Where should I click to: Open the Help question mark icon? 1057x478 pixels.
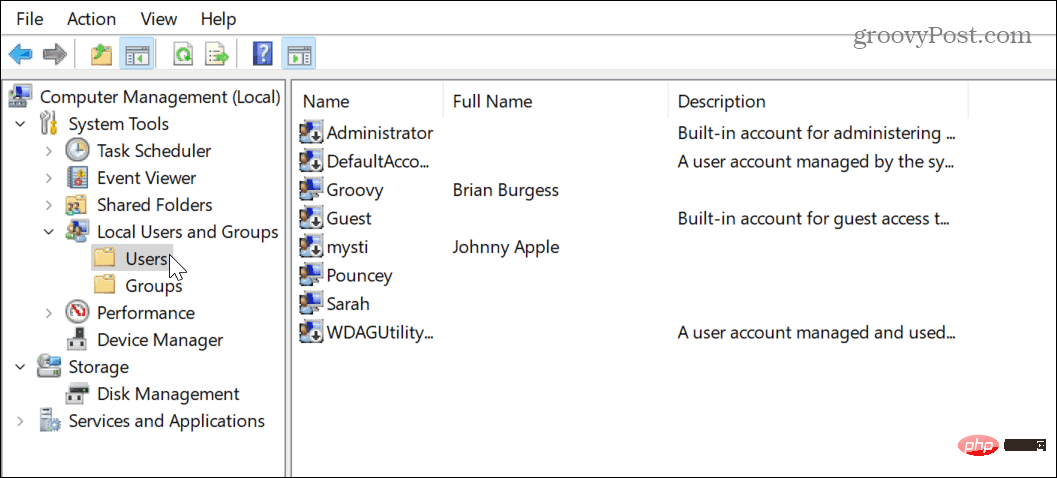(262, 54)
